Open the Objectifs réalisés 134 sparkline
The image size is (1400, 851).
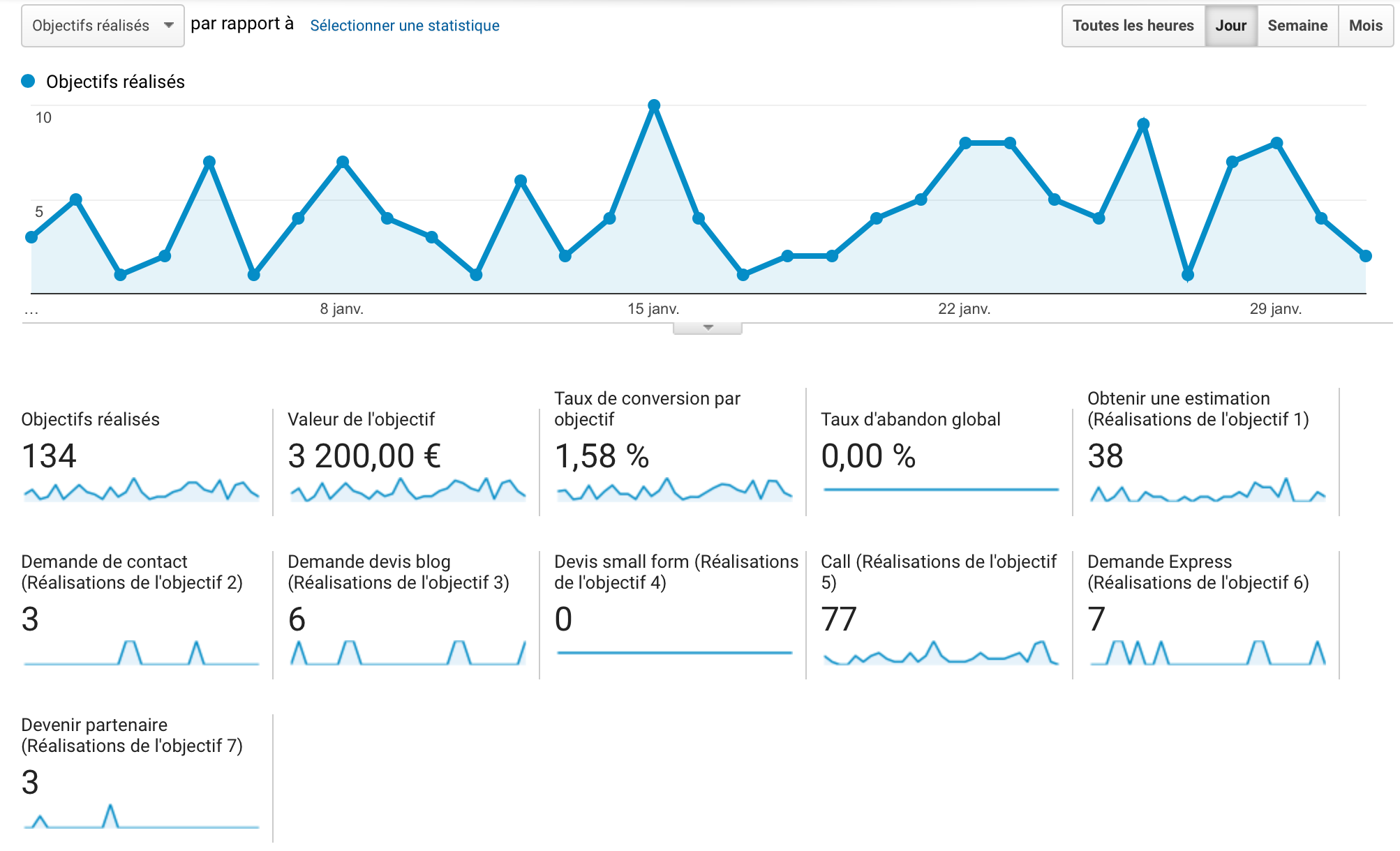coord(142,490)
